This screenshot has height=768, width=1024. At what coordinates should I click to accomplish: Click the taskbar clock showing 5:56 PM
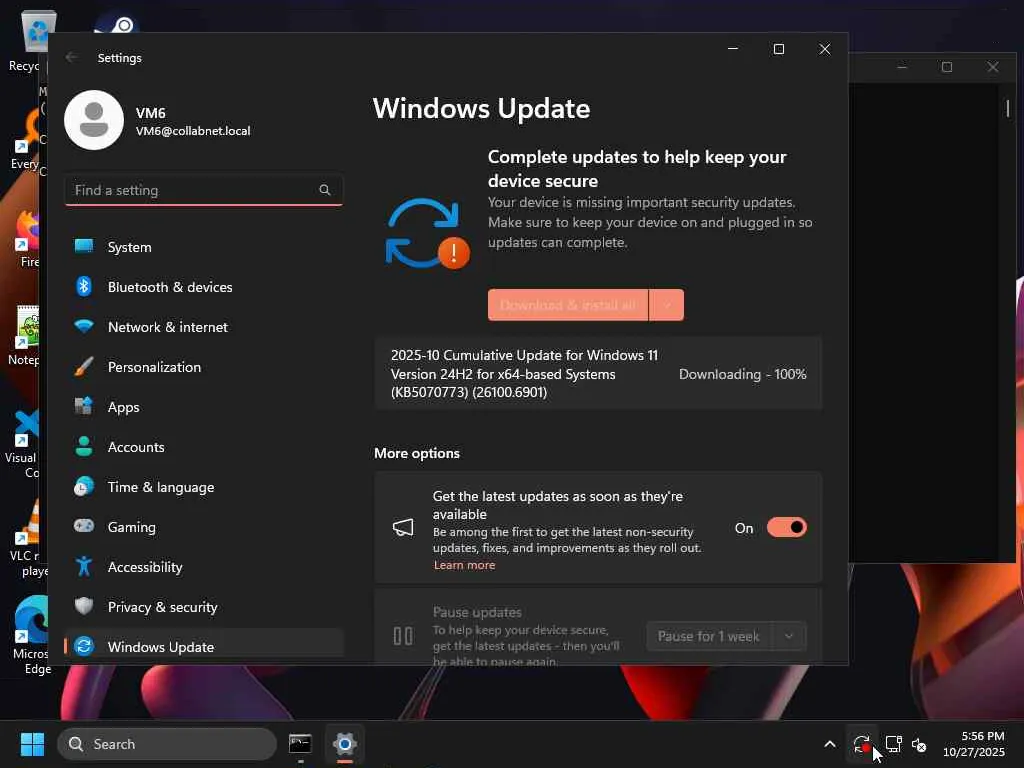(x=973, y=744)
